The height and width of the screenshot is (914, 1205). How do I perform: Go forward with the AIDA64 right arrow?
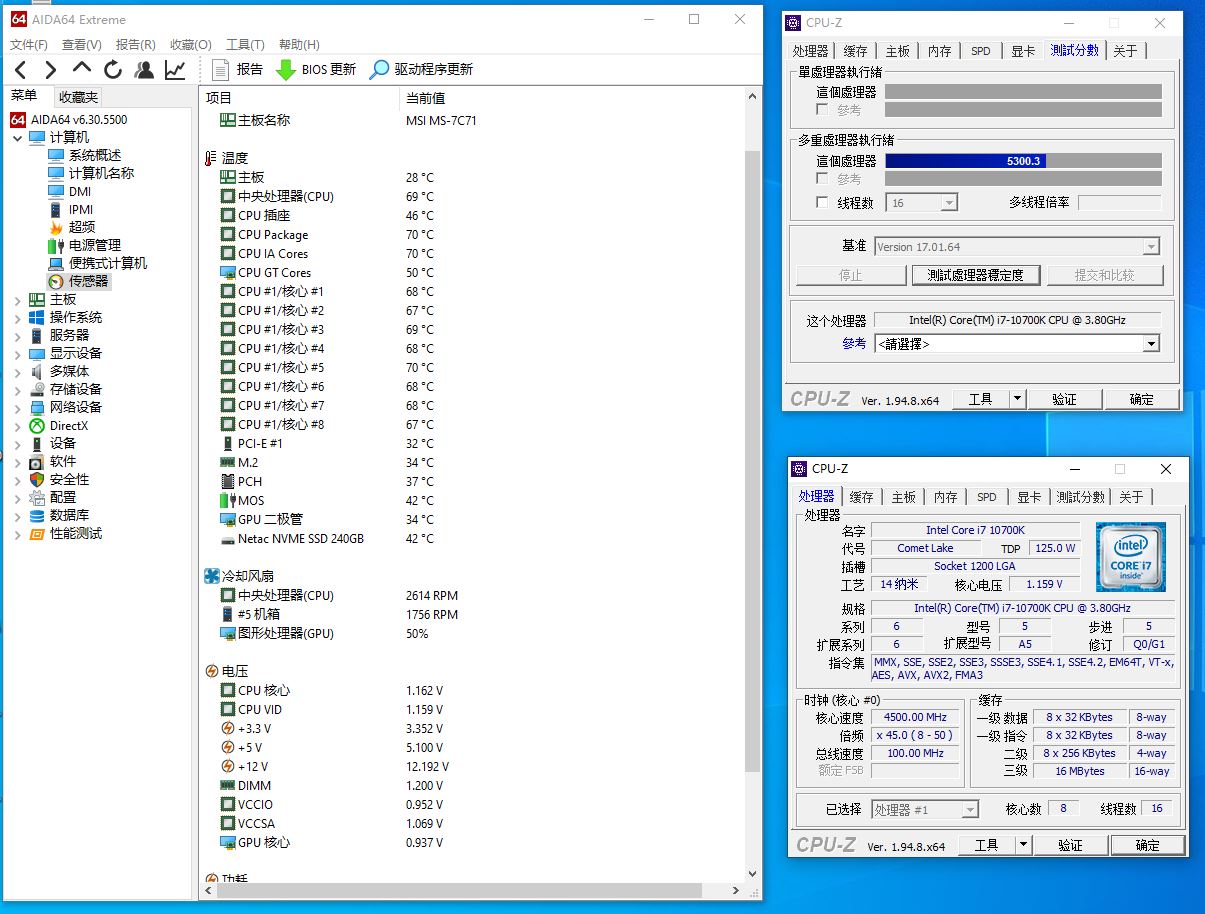point(51,69)
